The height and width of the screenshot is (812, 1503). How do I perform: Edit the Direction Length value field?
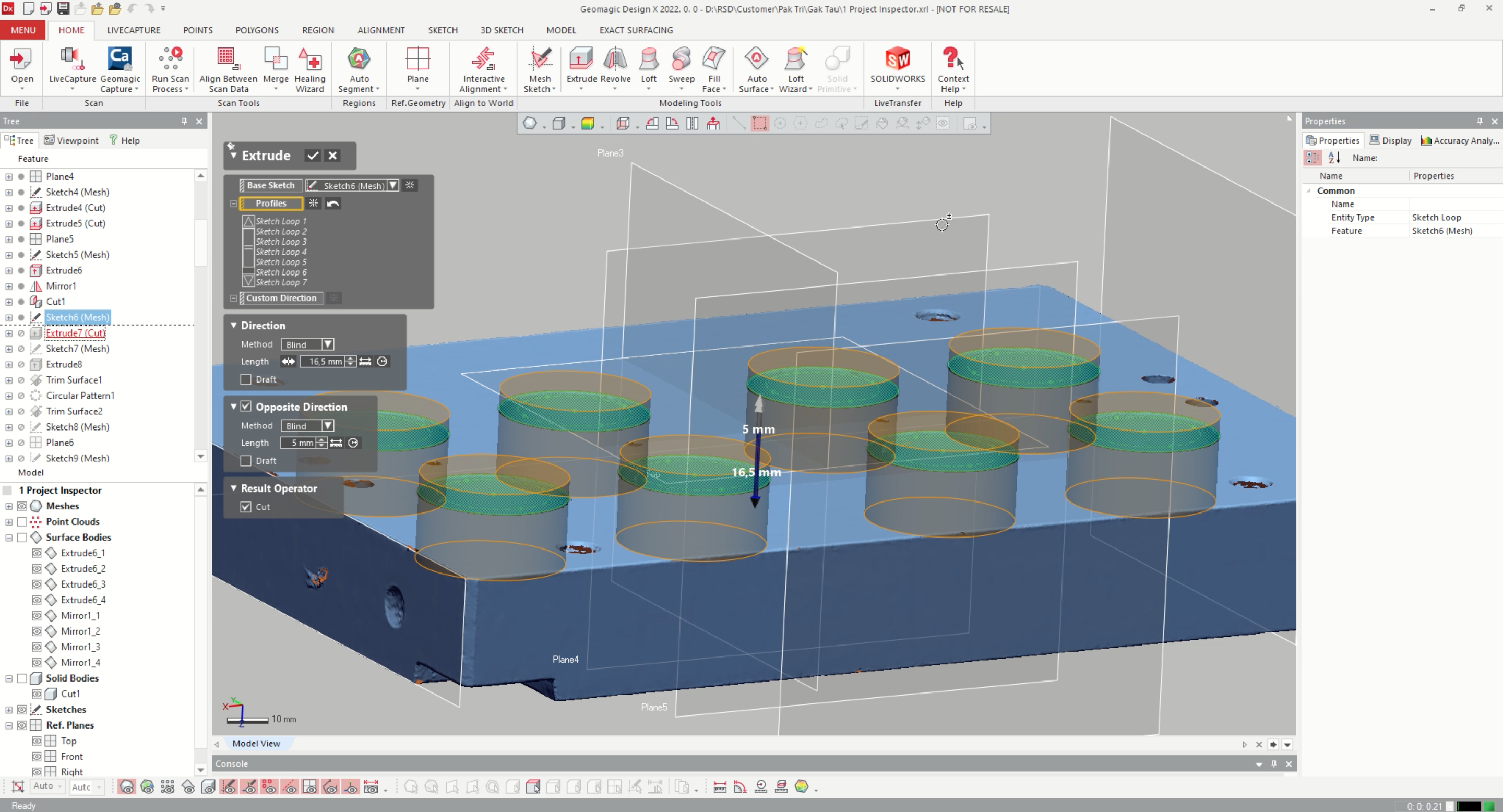323,362
